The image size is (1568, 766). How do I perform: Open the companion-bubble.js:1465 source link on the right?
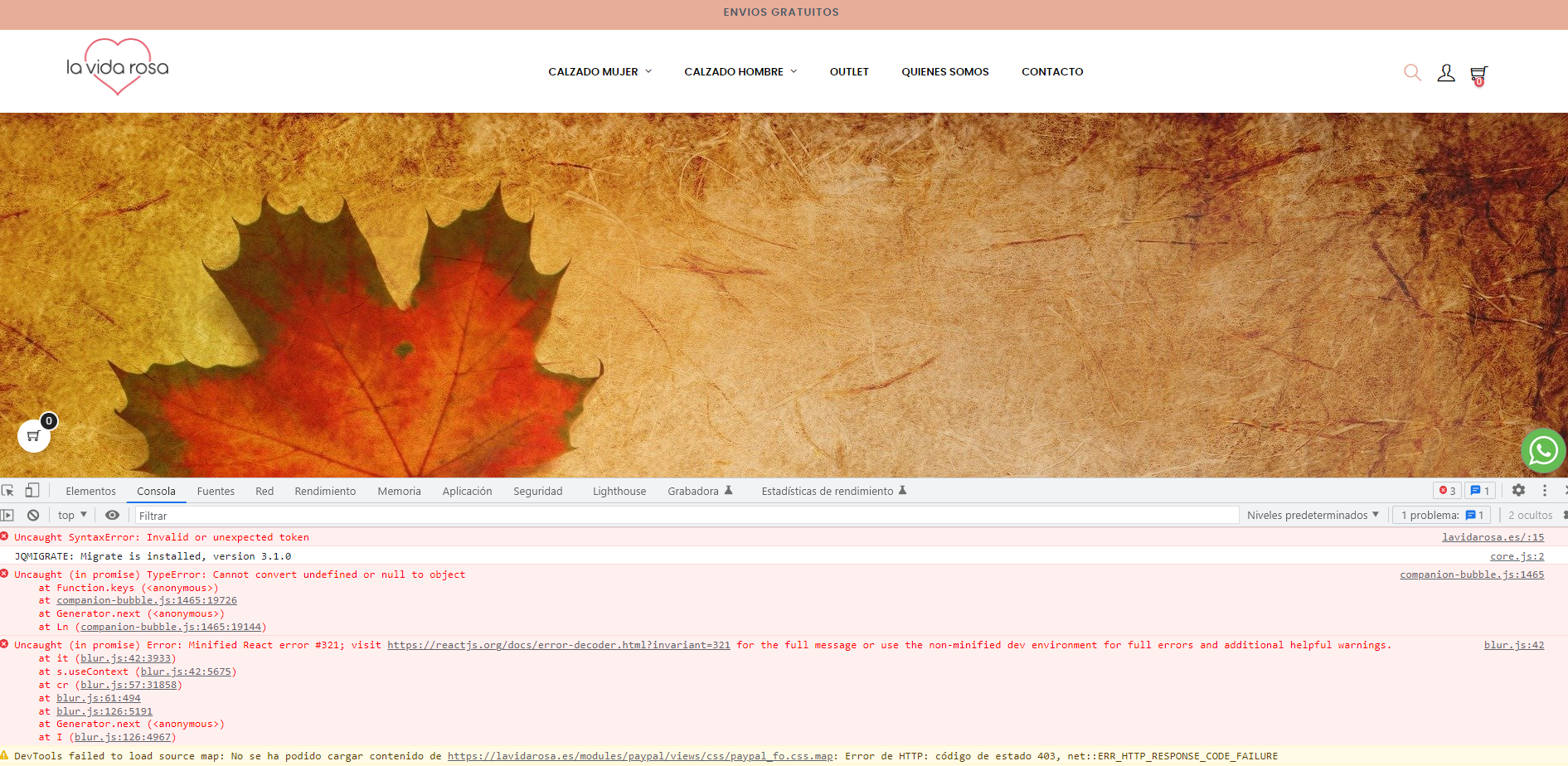(x=1472, y=574)
